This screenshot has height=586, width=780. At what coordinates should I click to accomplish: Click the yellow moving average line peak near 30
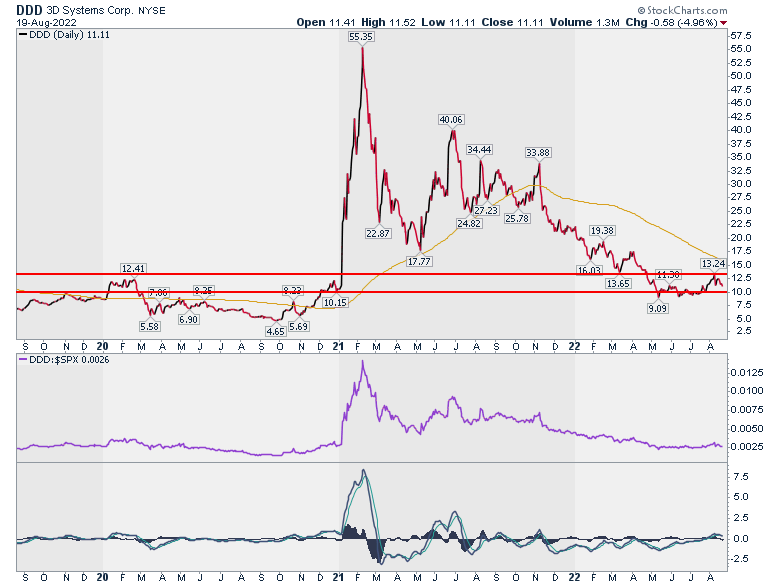point(534,186)
